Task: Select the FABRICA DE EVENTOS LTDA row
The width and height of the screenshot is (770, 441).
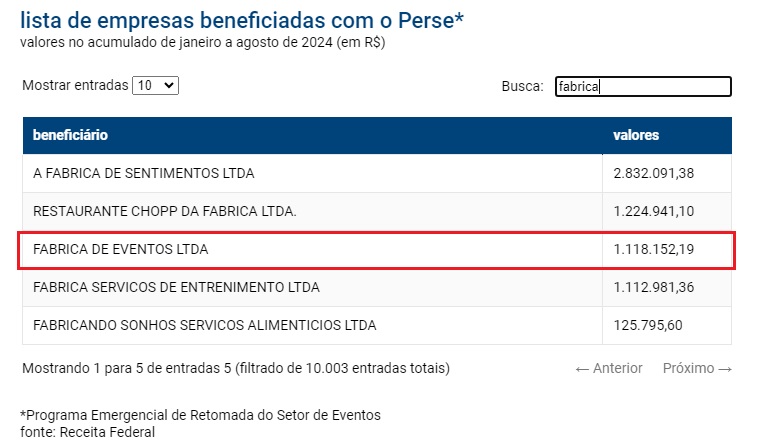Action: (x=121, y=249)
